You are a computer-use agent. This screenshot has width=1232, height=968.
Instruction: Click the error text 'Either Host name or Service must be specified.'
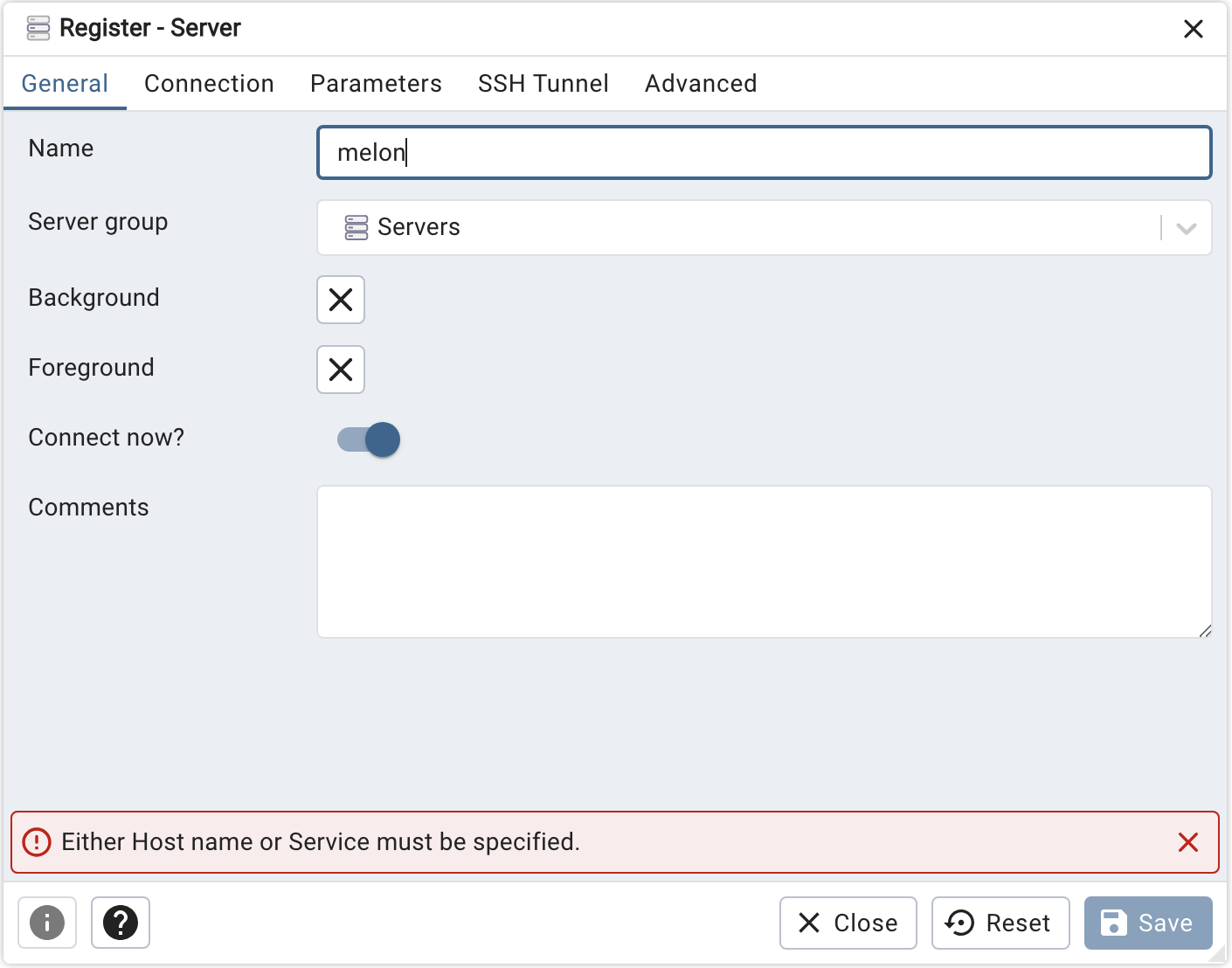pos(321,842)
